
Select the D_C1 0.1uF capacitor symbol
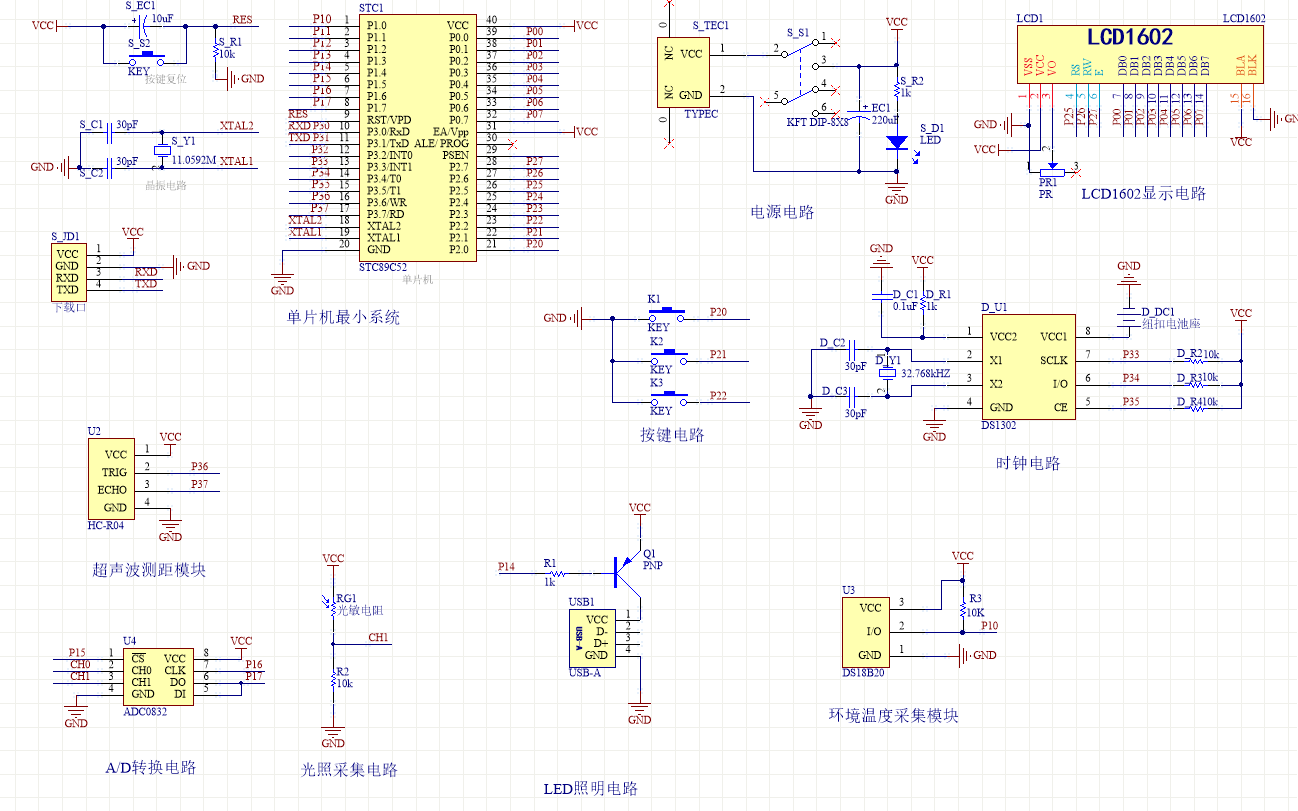click(881, 296)
